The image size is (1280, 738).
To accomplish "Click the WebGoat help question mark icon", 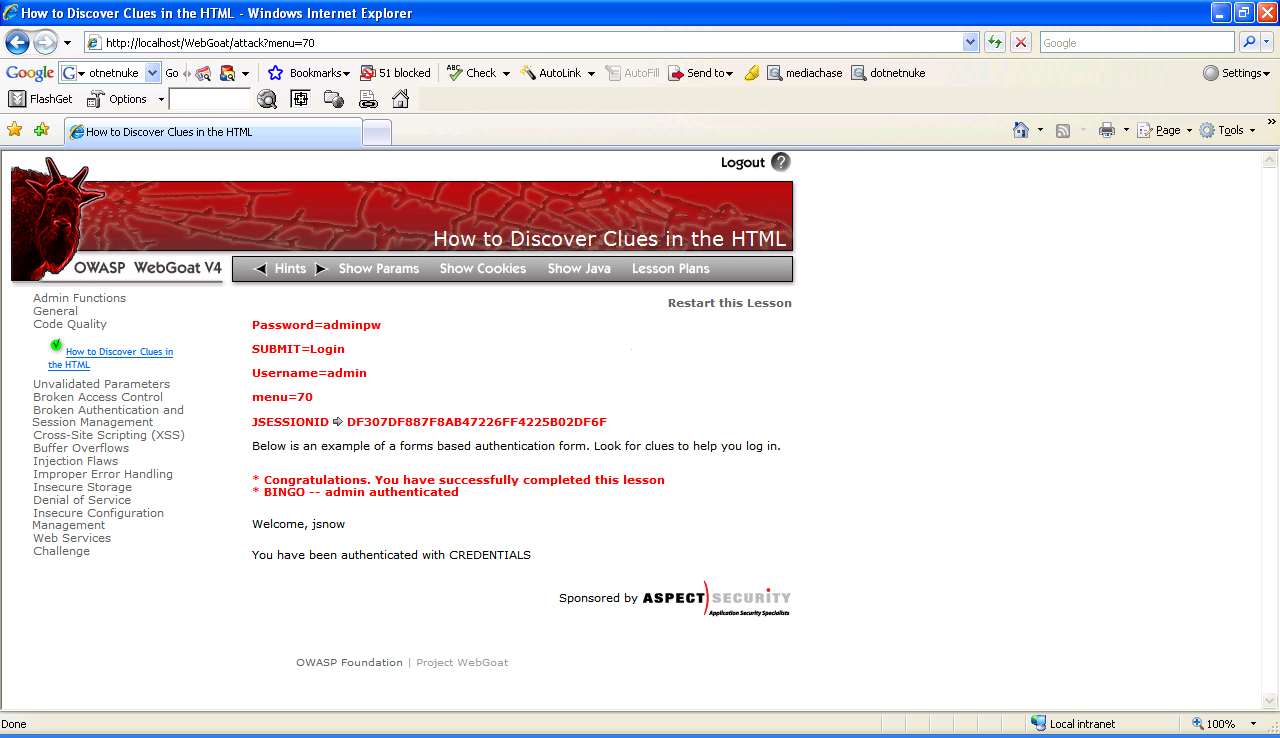I will [780, 162].
